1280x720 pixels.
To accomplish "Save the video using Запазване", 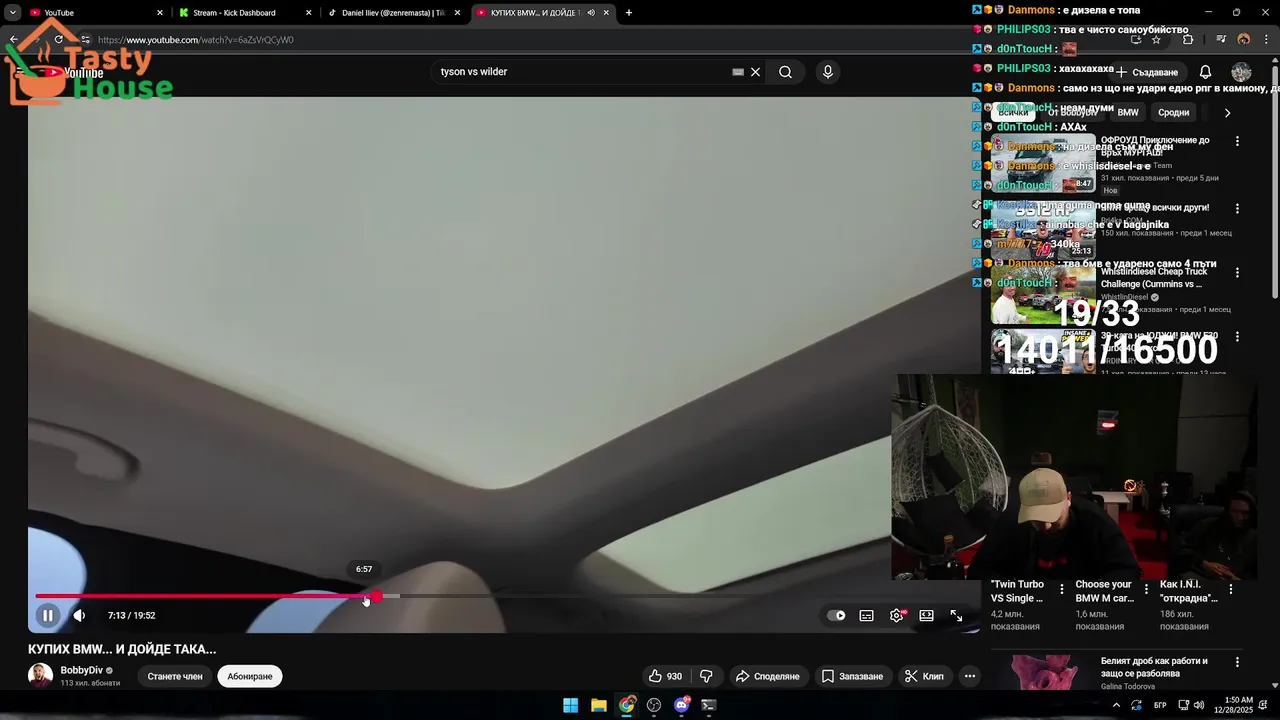I will click(x=853, y=676).
